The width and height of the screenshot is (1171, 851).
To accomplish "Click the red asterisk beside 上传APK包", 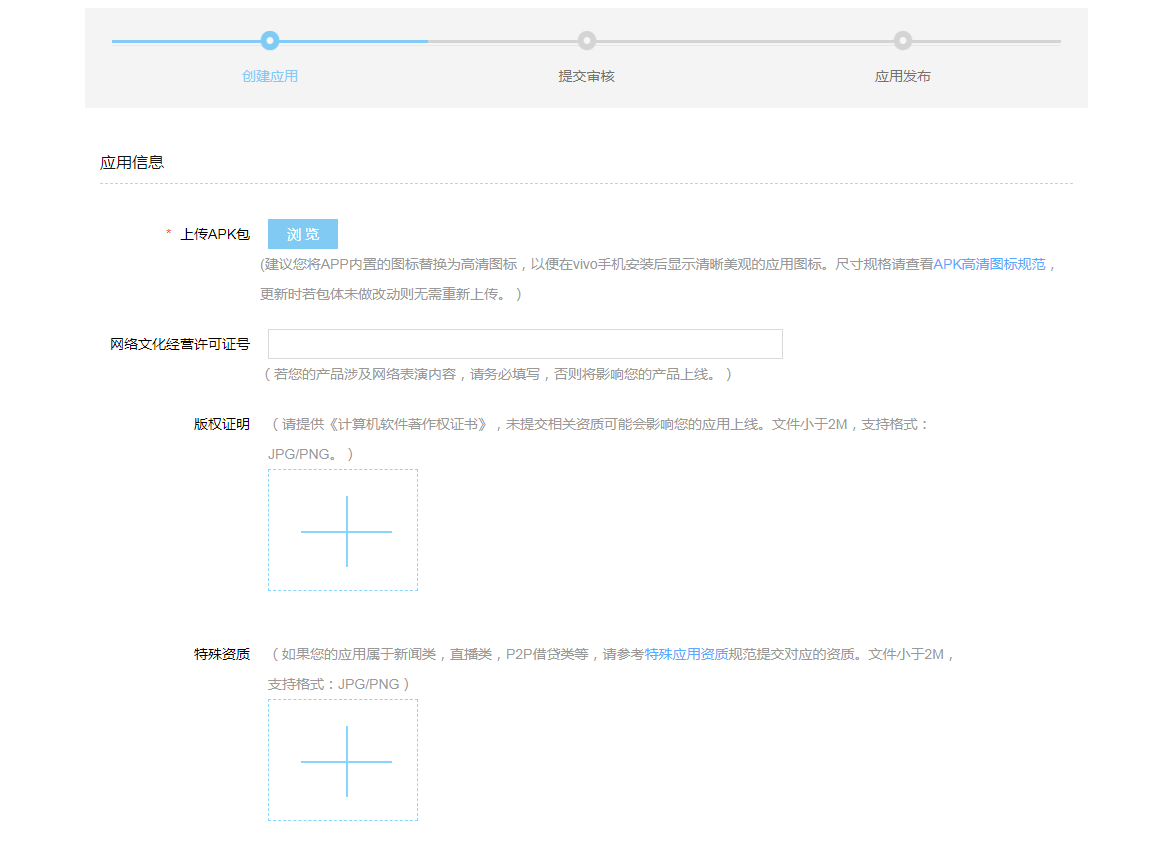I will (167, 232).
